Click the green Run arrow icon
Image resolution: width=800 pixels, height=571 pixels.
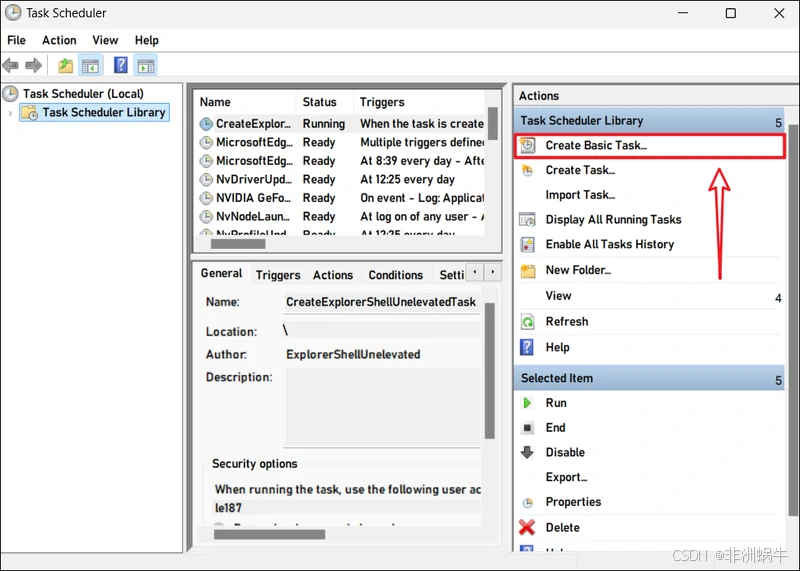(527, 403)
